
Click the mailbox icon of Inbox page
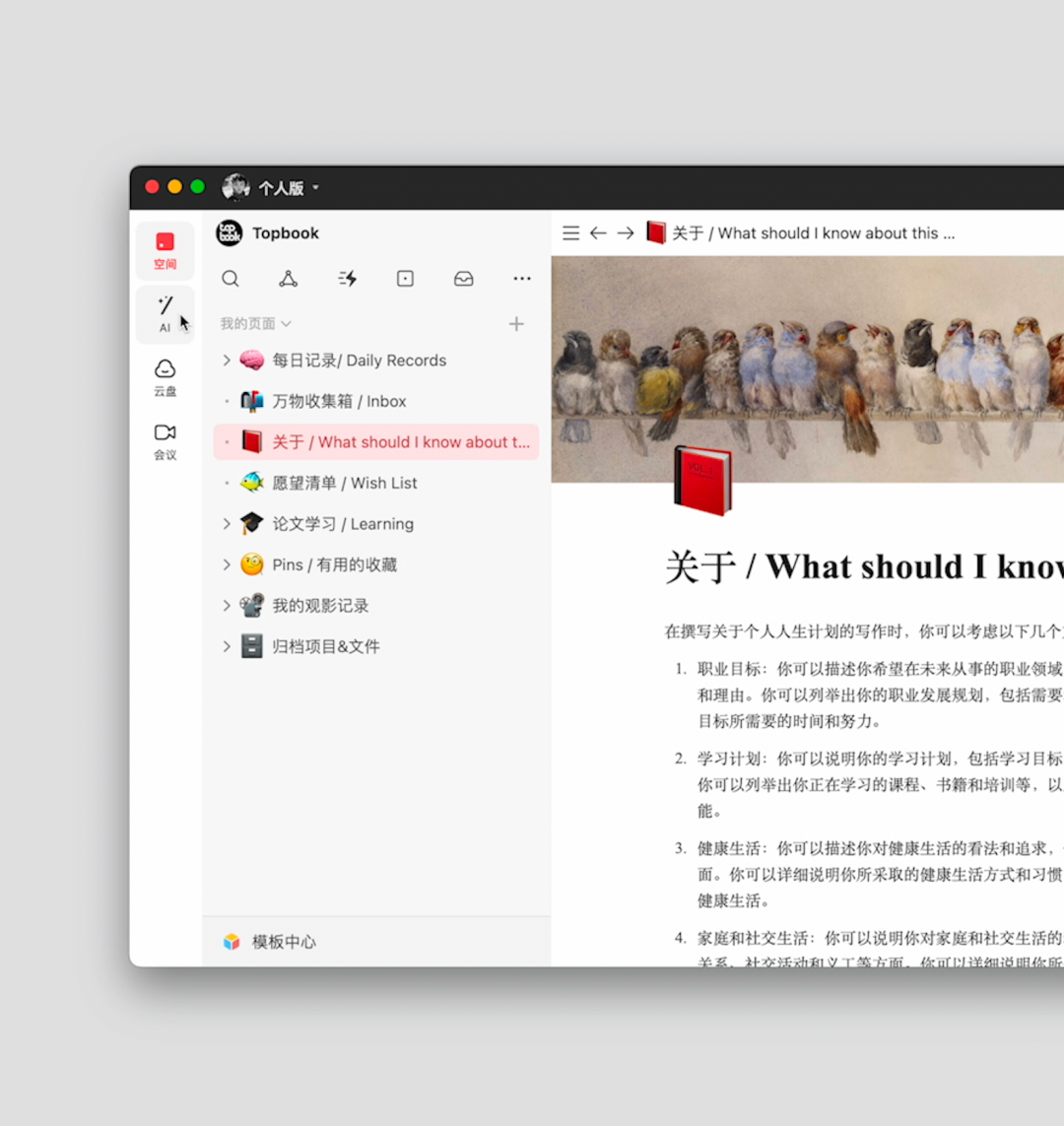coord(252,401)
